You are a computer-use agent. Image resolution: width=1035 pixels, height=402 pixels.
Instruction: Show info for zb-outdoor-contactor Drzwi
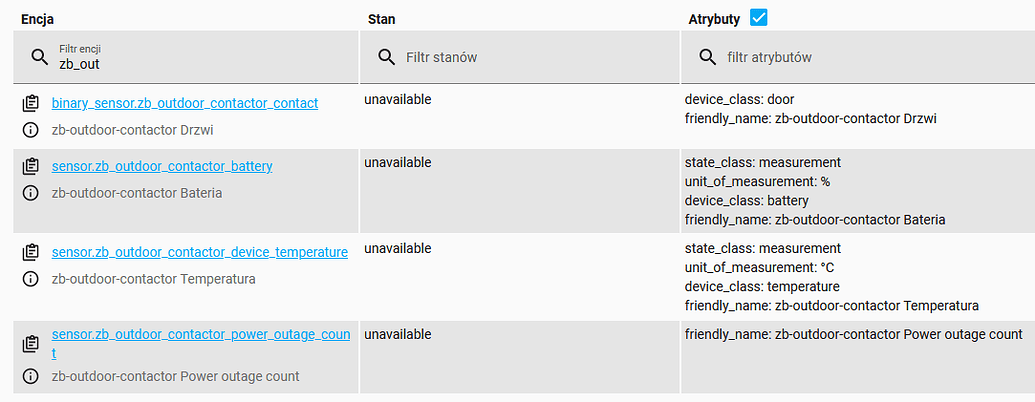[30, 130]
